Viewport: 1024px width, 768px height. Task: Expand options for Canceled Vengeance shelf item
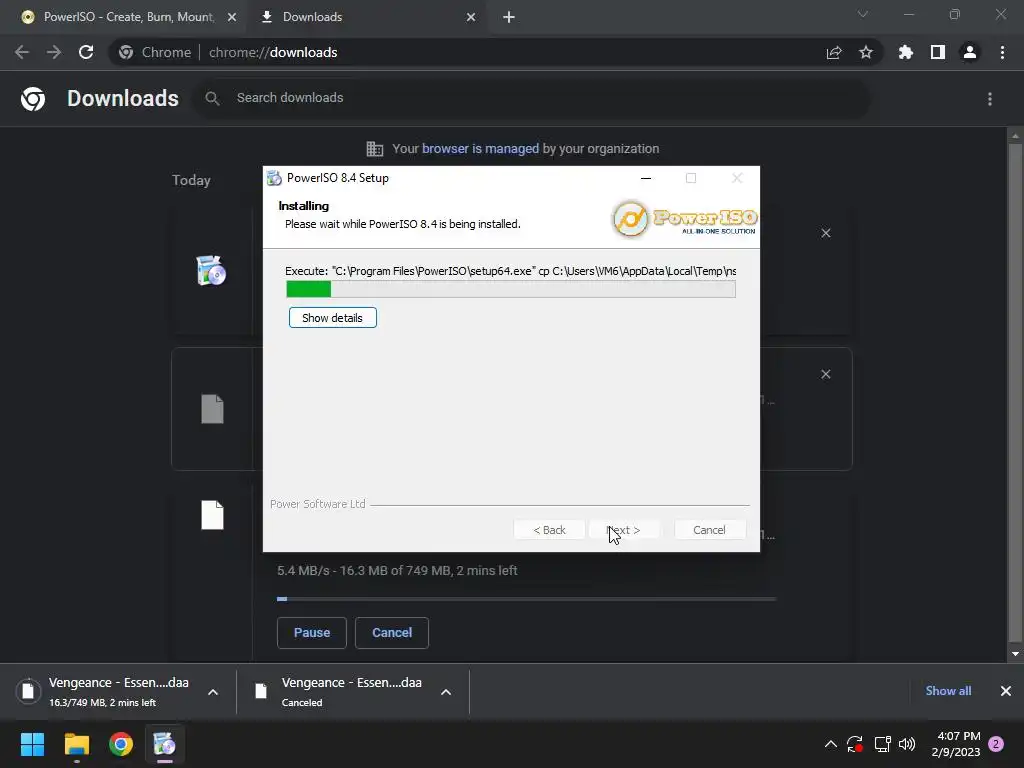point(446,692)
